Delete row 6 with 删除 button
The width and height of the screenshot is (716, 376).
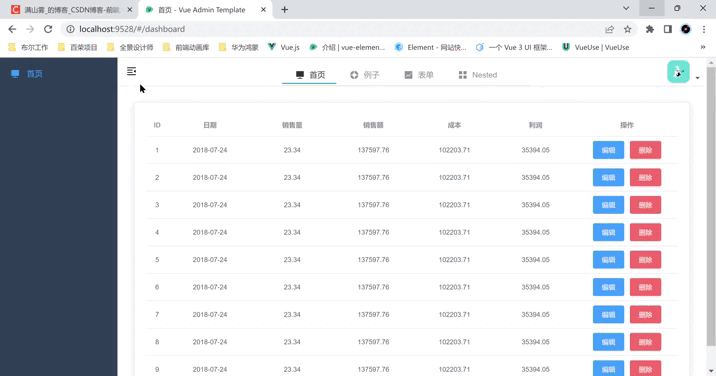[645, 287]
